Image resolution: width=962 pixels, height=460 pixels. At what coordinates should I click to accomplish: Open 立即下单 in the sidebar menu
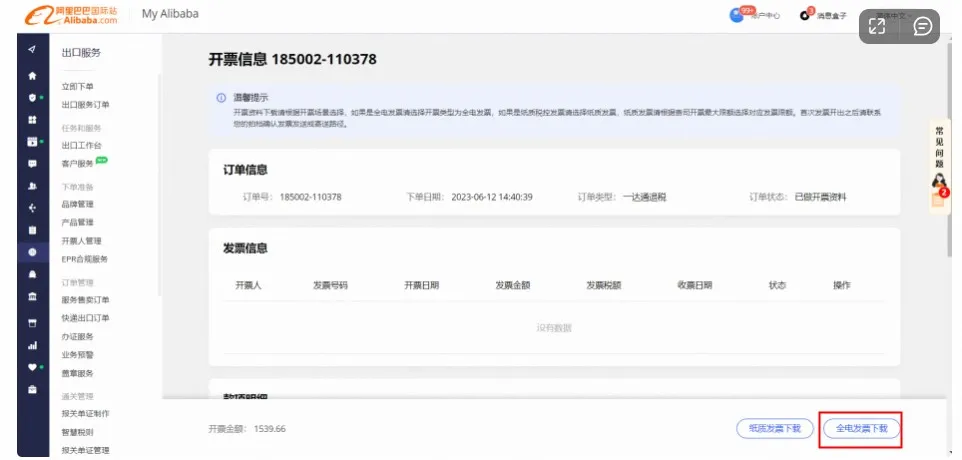click(x=78, y=86)
